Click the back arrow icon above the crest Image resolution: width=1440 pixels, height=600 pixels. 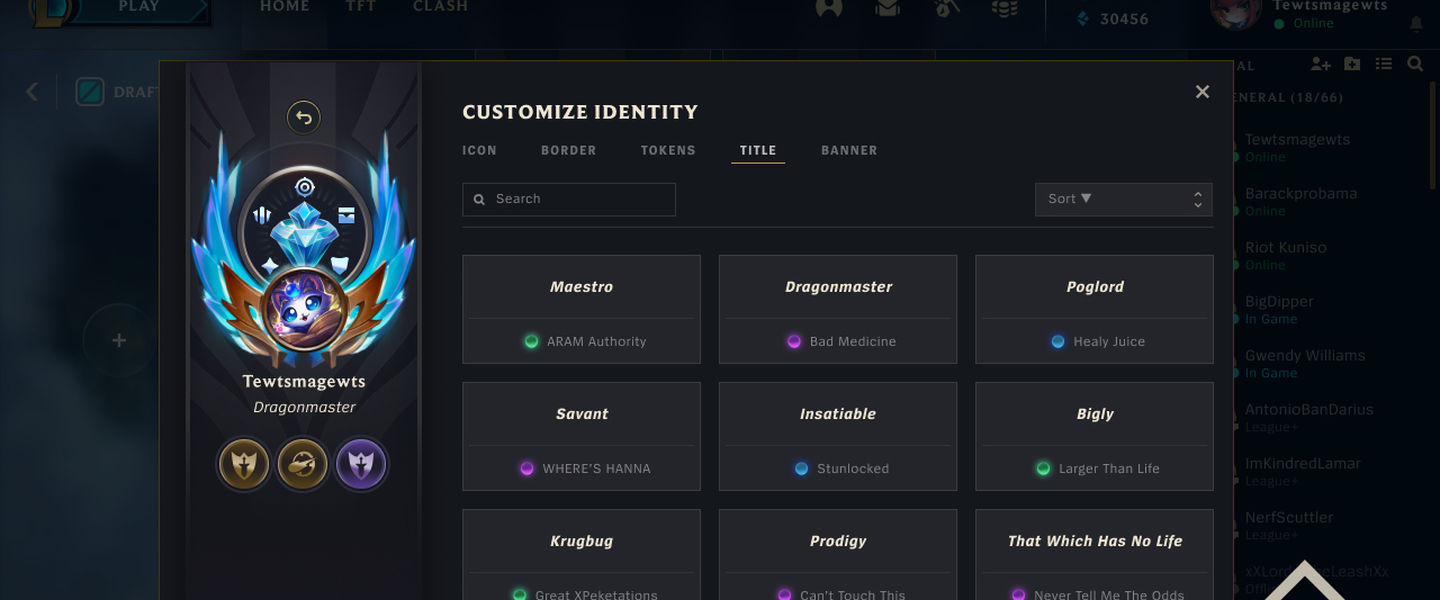pos(304,118)
